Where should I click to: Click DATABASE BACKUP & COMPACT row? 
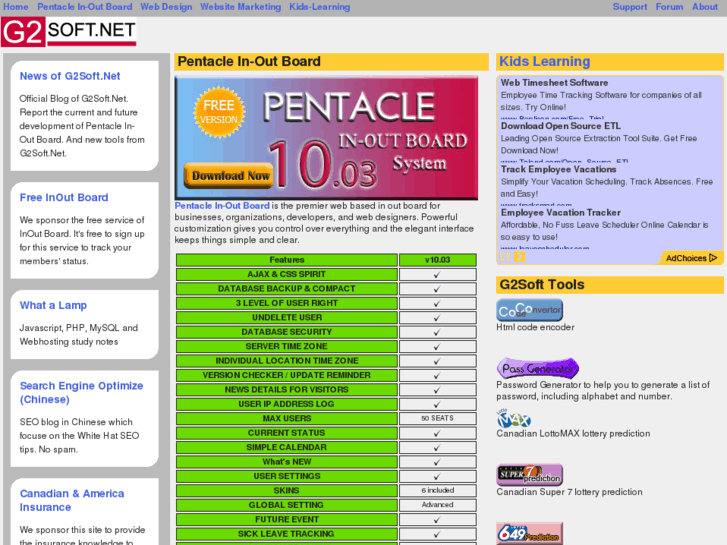click(326, 289)
